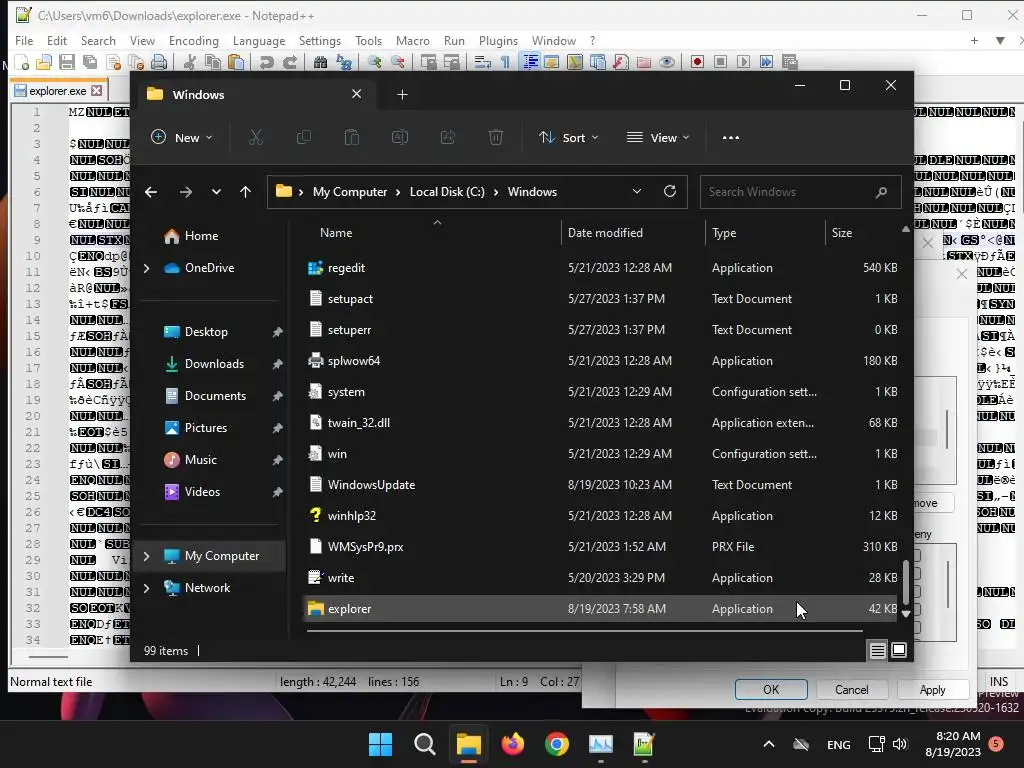Click Up directory arrow in File Explorer

pyautogui.click(x=246, y=192)
